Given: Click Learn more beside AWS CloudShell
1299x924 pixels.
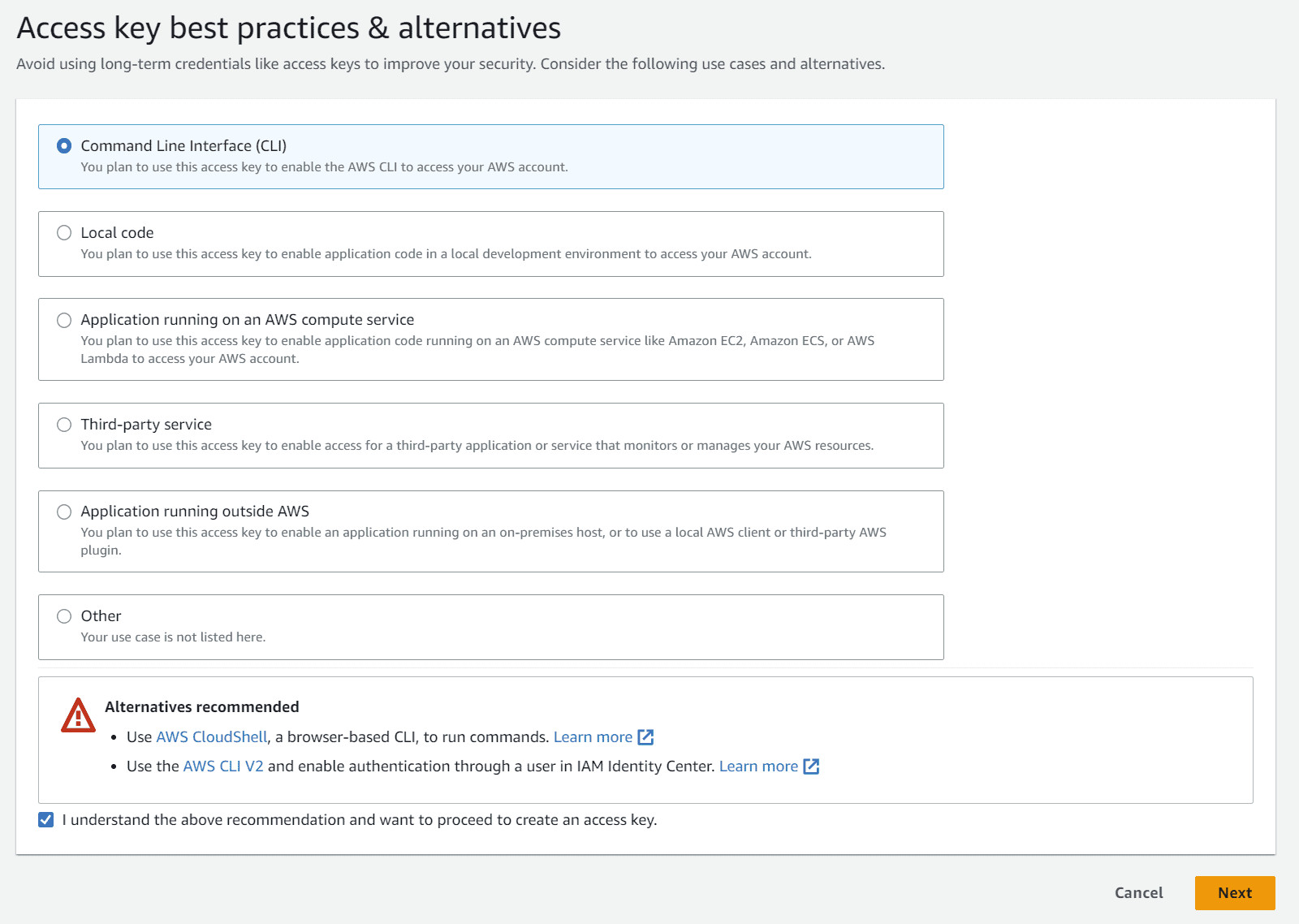Looking at the screenshot, I should [593, 737].
